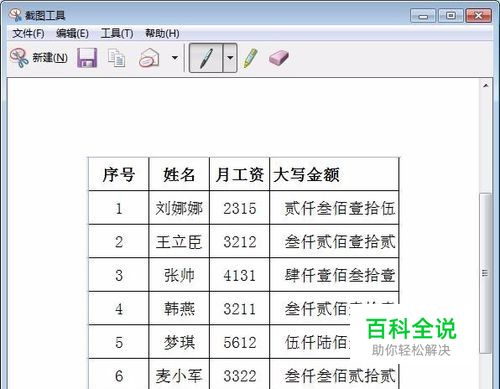Maximize the Snipping Tool window
Image resolution: width=500 pixels, height=389 pixels.
coord(450,16)
